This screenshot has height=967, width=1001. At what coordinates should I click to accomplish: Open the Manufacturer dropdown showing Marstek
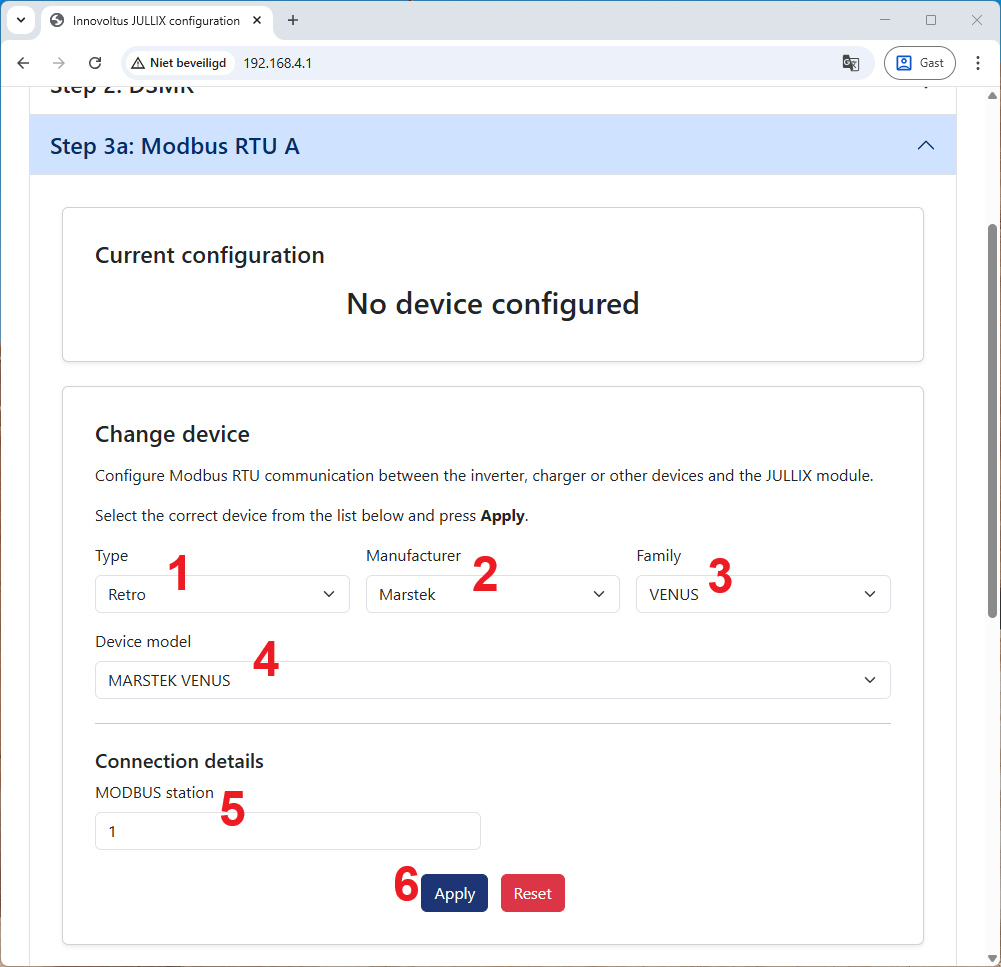coord(492,594)
